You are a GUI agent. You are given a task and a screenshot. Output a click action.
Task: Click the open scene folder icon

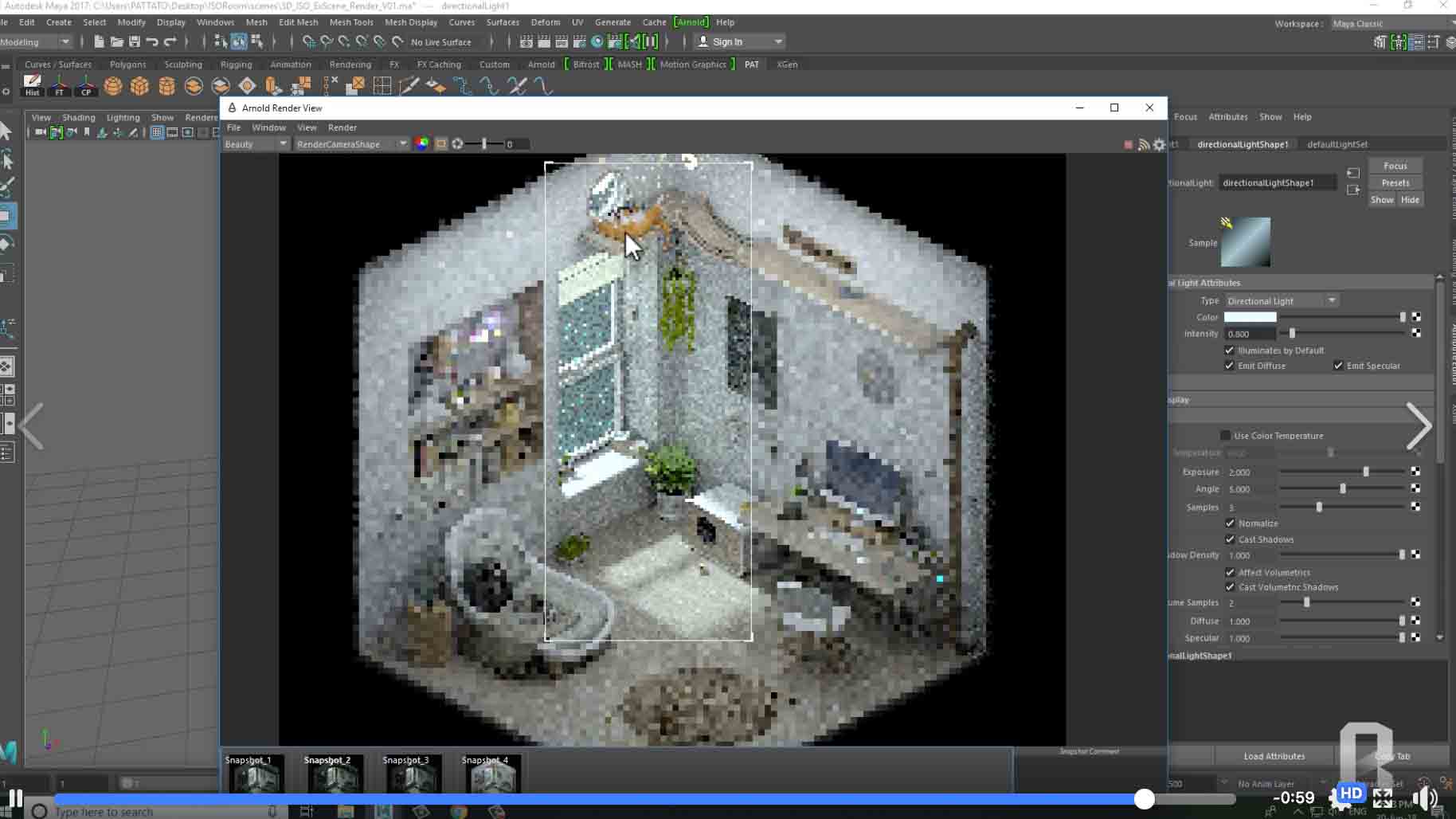pyautogui.click(x=116, y=41)
